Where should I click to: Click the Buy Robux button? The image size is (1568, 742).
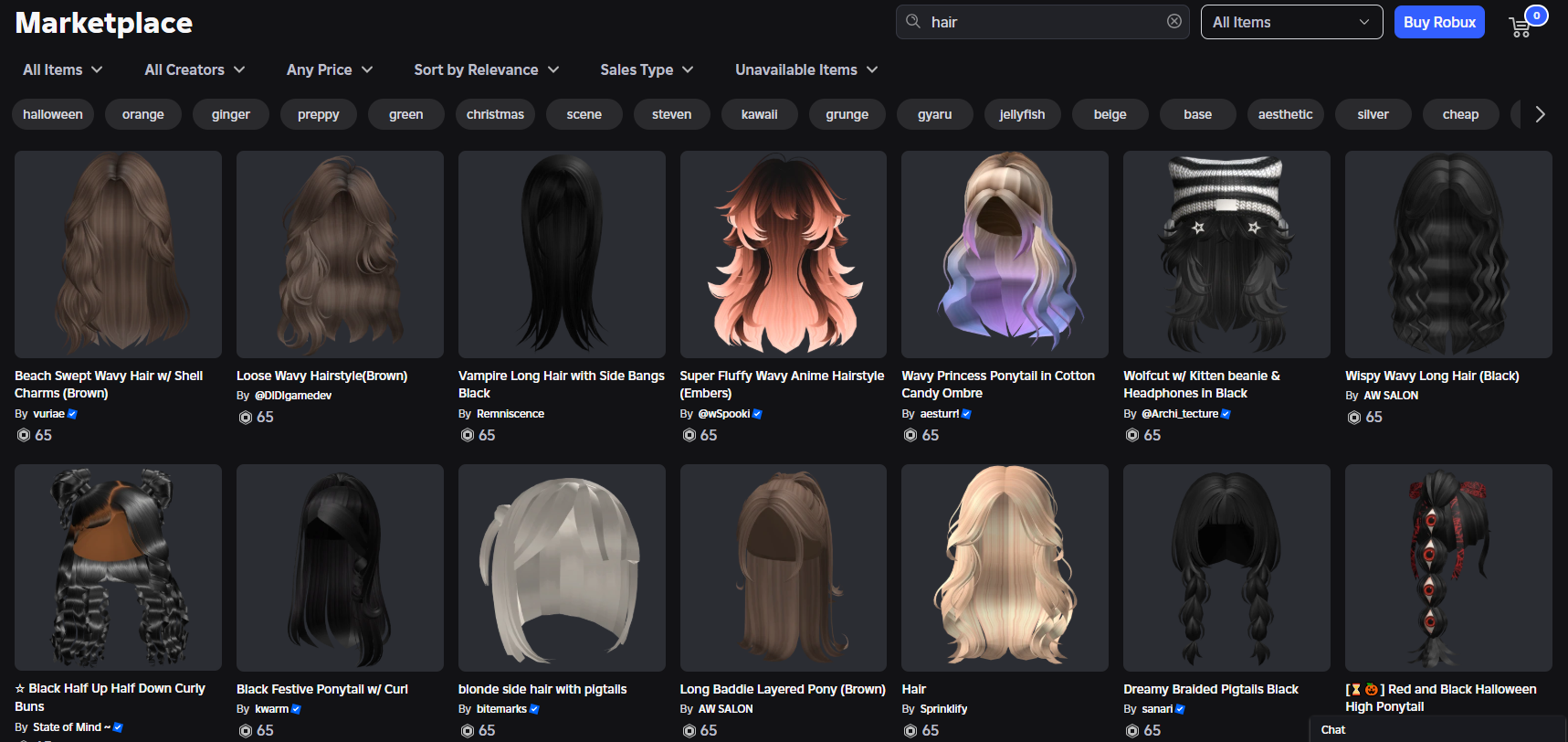[1439, 22]
